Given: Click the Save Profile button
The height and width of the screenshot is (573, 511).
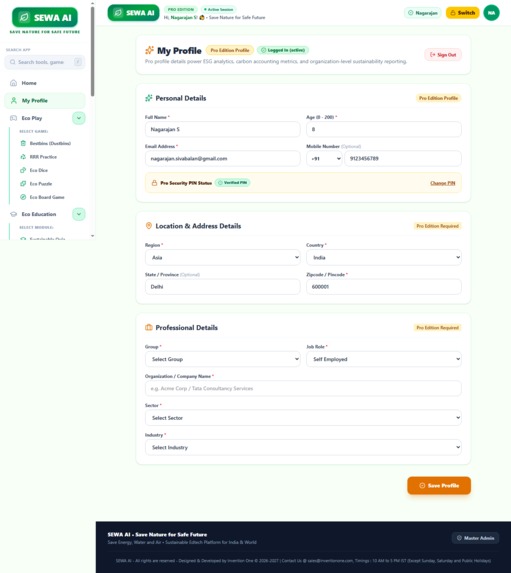Looking at the screenshot, I should tap(439, 486).
